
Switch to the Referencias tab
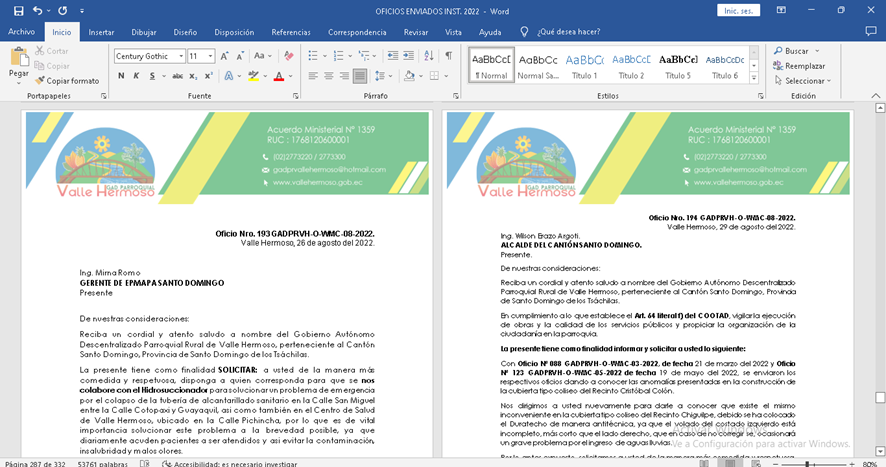[291, 32]
